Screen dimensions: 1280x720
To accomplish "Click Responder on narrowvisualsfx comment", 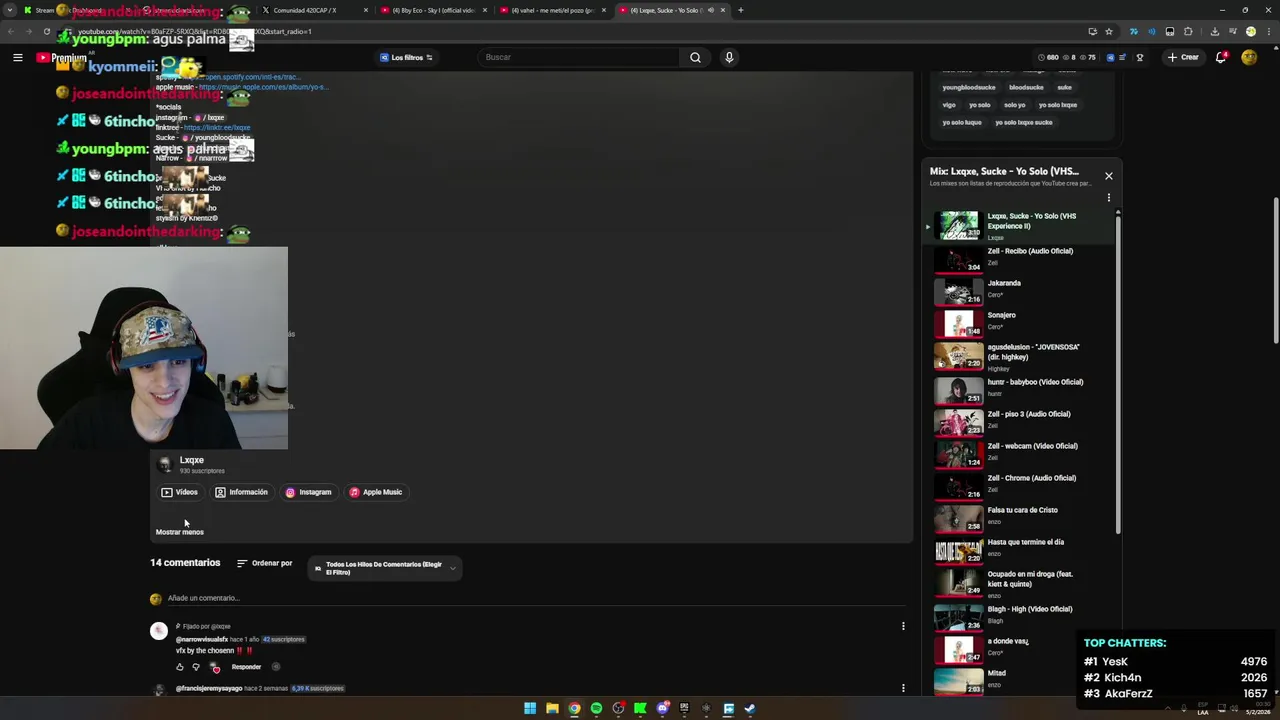I will (246, 667).
